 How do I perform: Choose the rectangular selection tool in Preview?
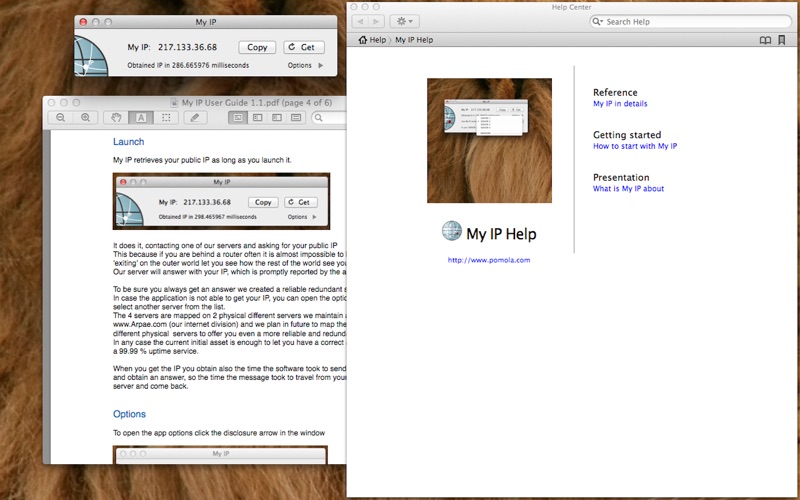(165, 118)
